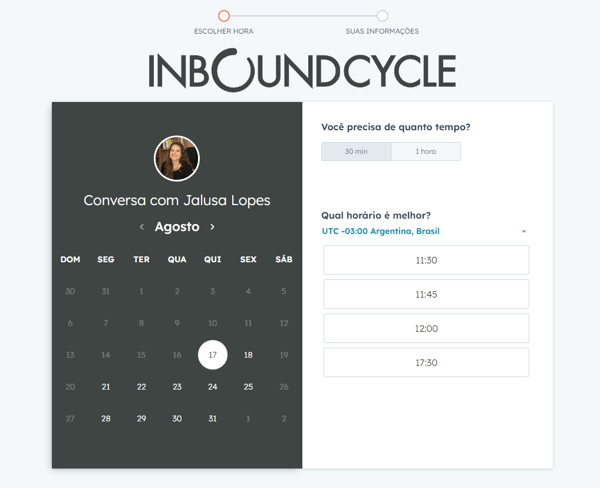Select the 30 min duration option
The height and width of the screenshot is (488, 600).
pyautogui.click(x=356, y=152)
